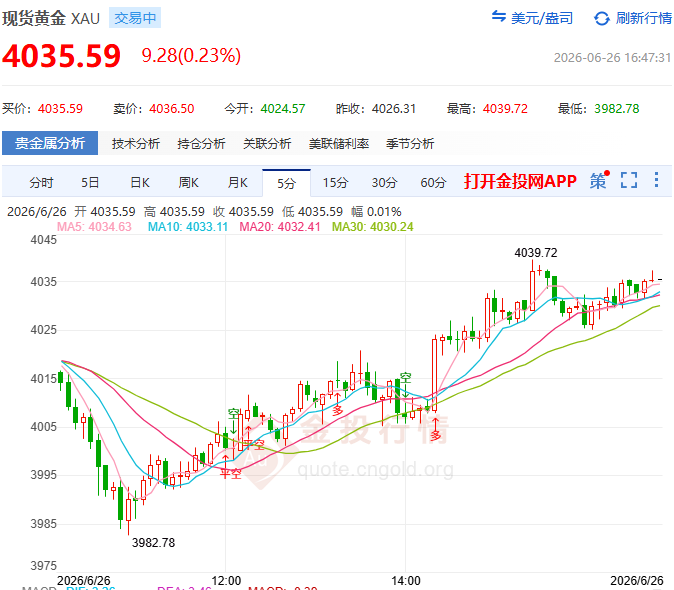The image size is (674, 590).
Task: Click the MA10: 4033.11 legend
Action: [x=188, y=227]
